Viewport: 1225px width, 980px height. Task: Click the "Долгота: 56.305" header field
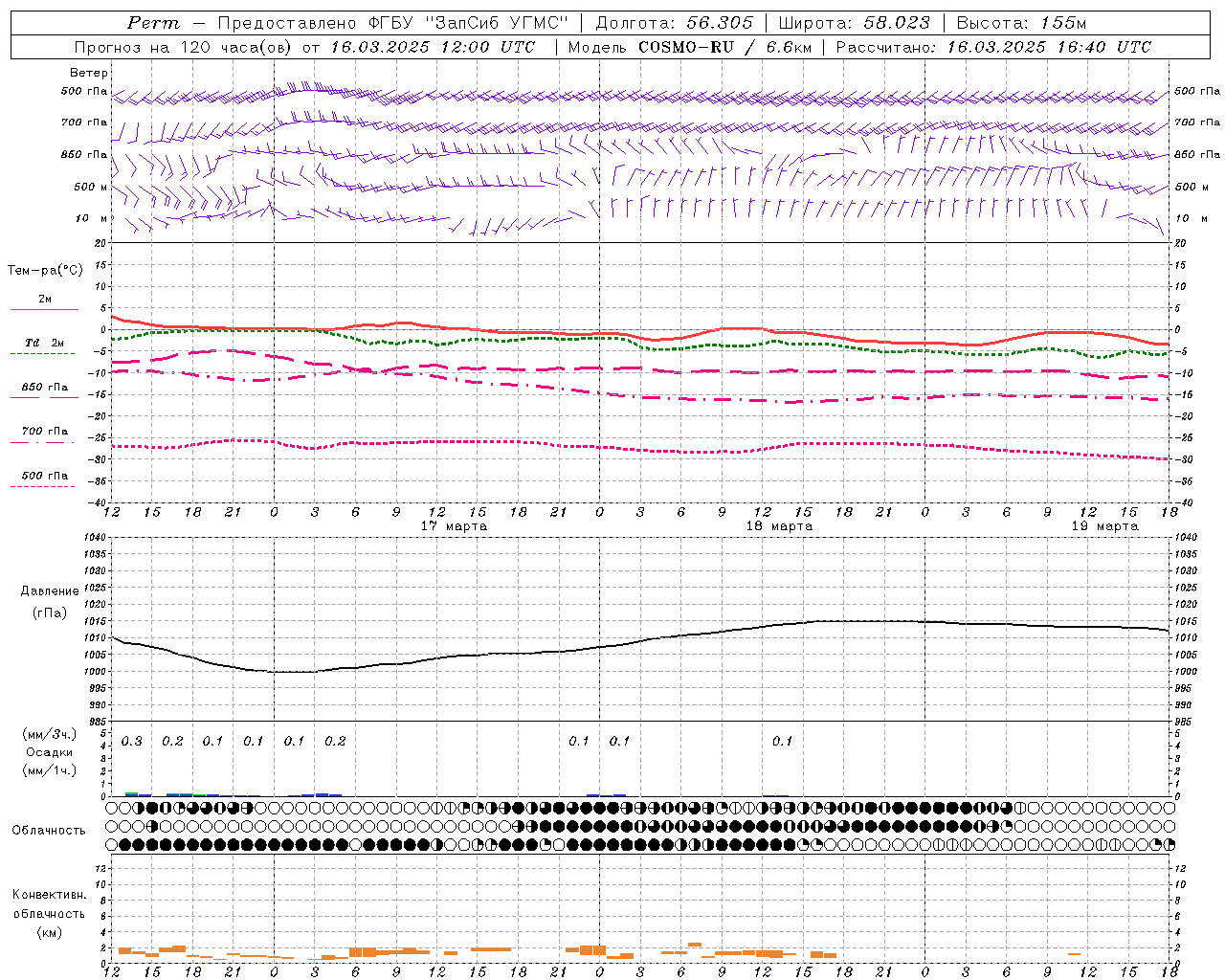pos(675,23)
